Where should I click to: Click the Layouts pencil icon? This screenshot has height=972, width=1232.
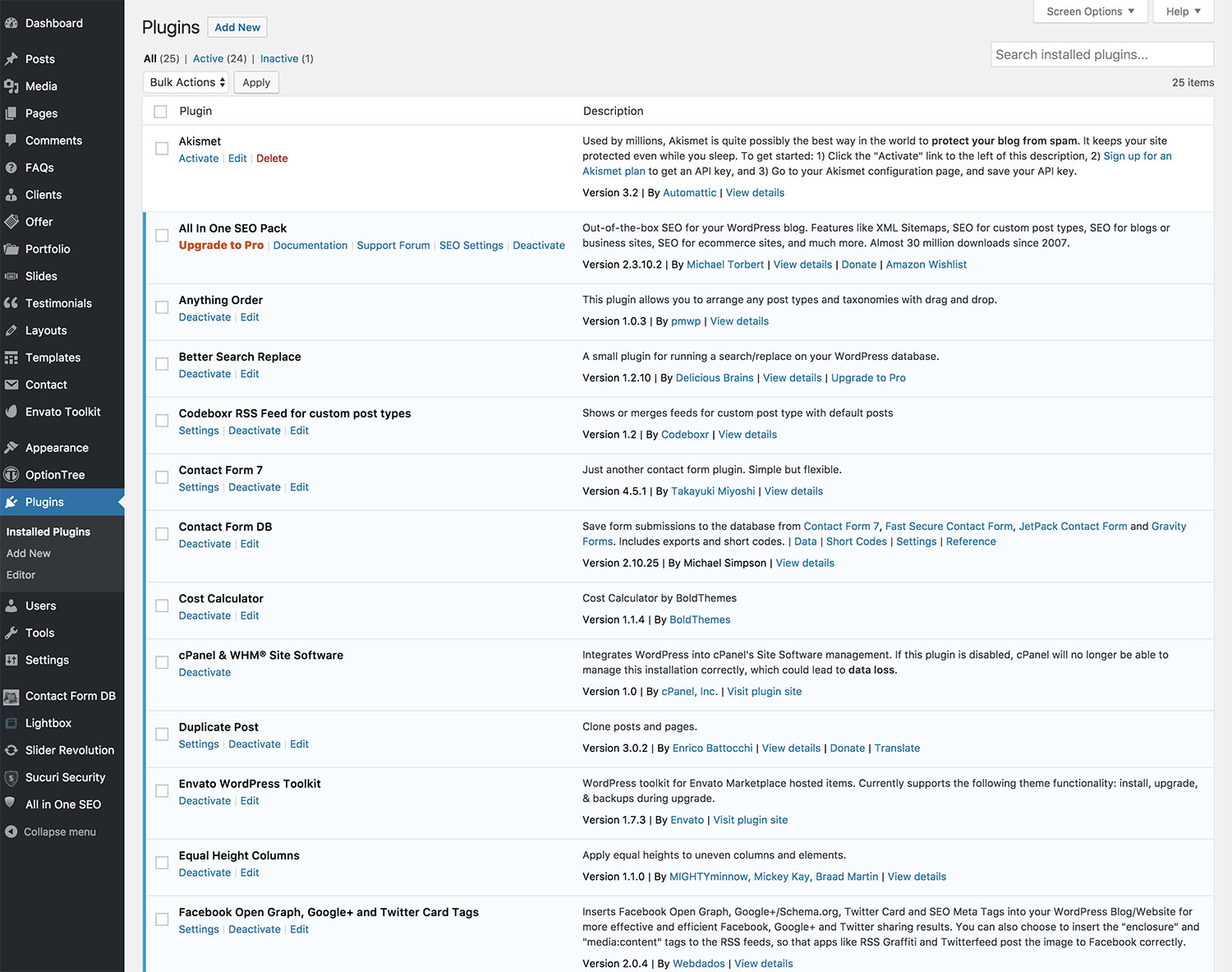pyautogui.click(x=11, y=330)
